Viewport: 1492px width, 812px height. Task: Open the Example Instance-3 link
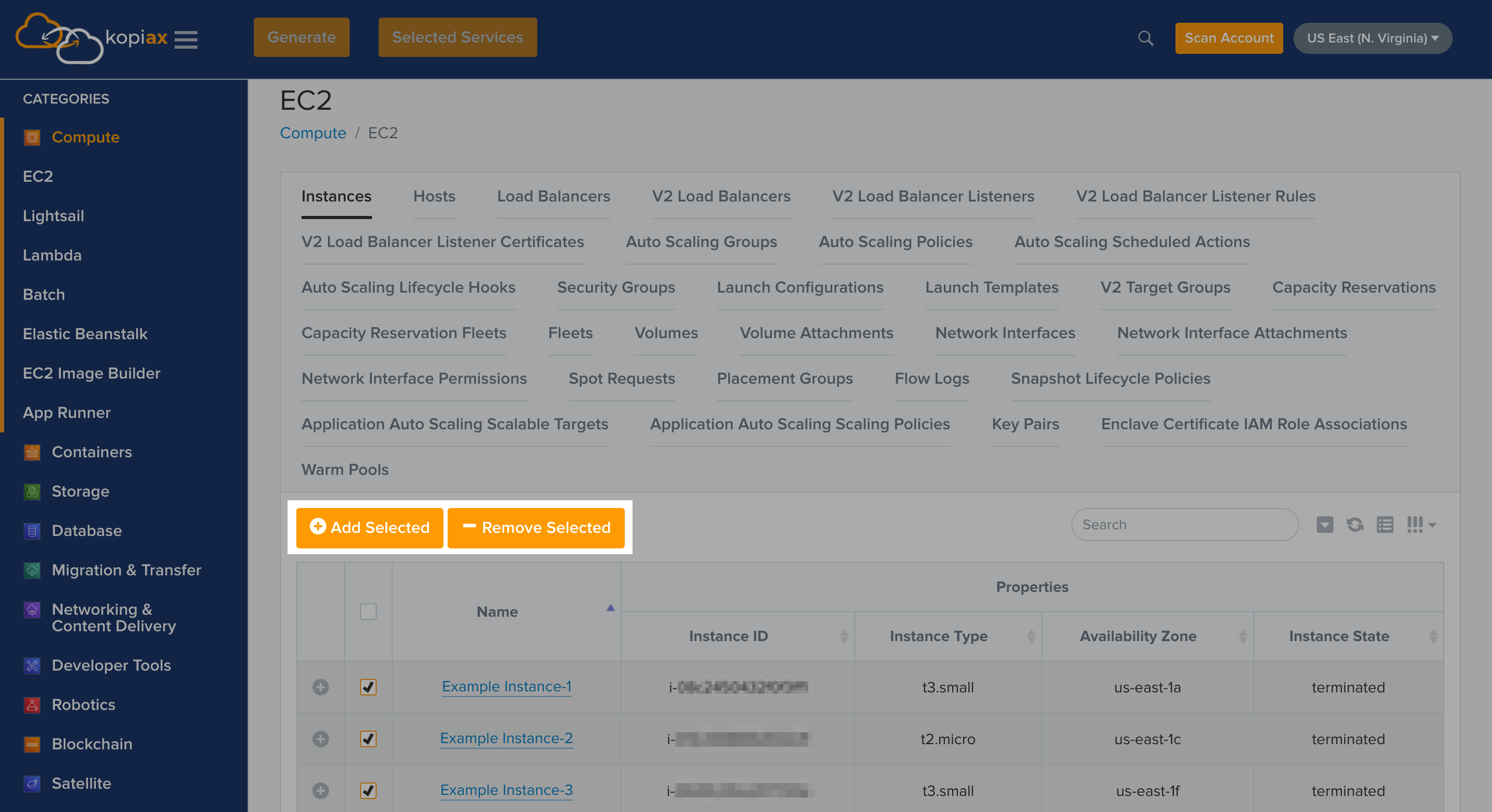tap(506, 791)
